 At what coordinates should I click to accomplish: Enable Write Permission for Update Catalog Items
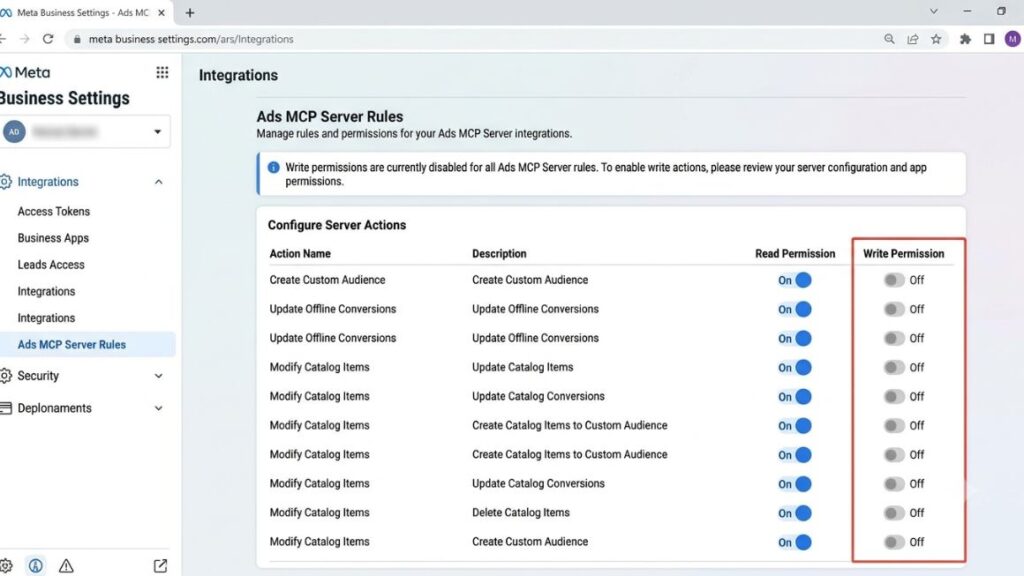pos(894,368)
